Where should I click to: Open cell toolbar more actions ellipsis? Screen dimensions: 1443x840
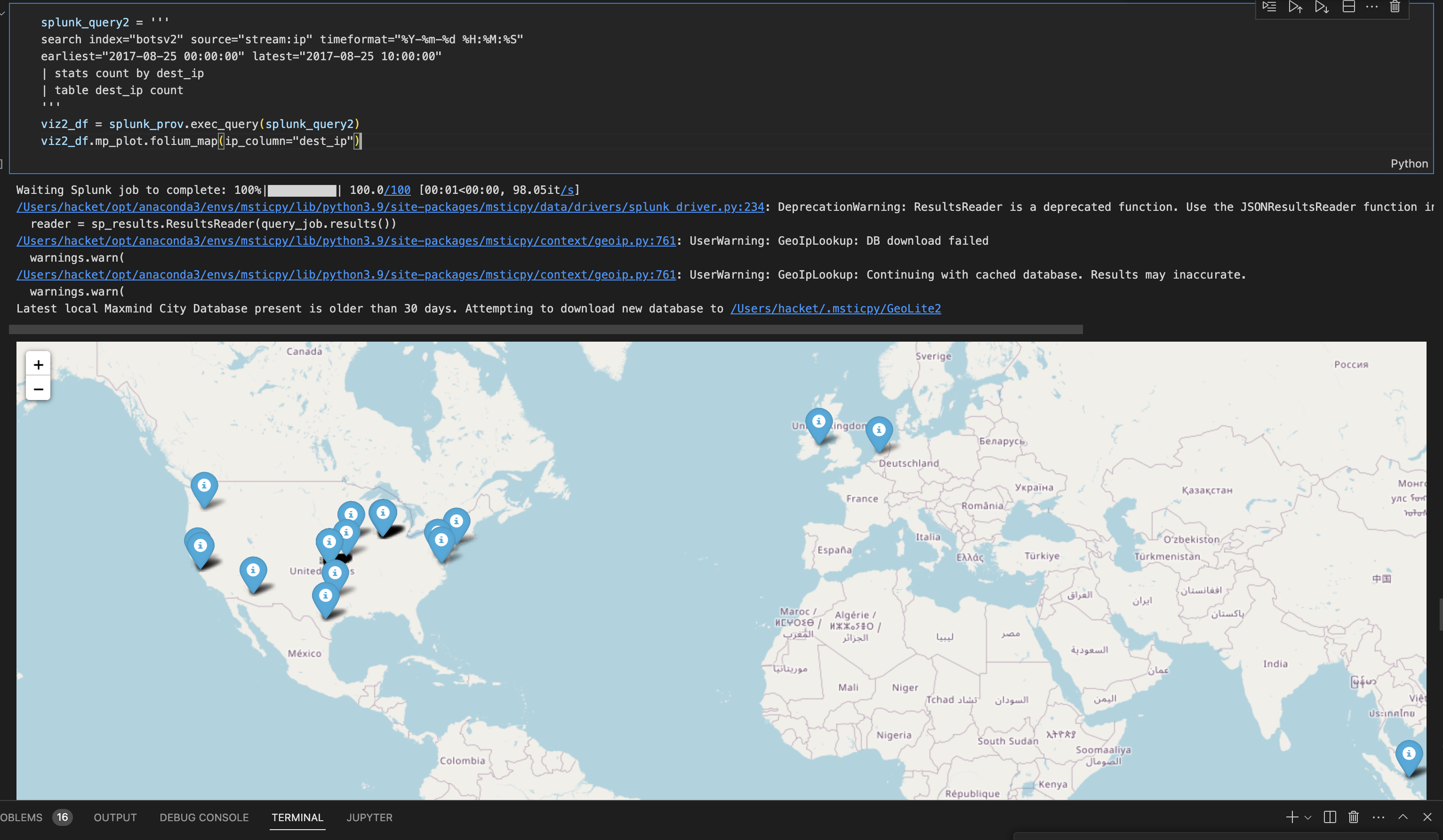[1372, 7]
